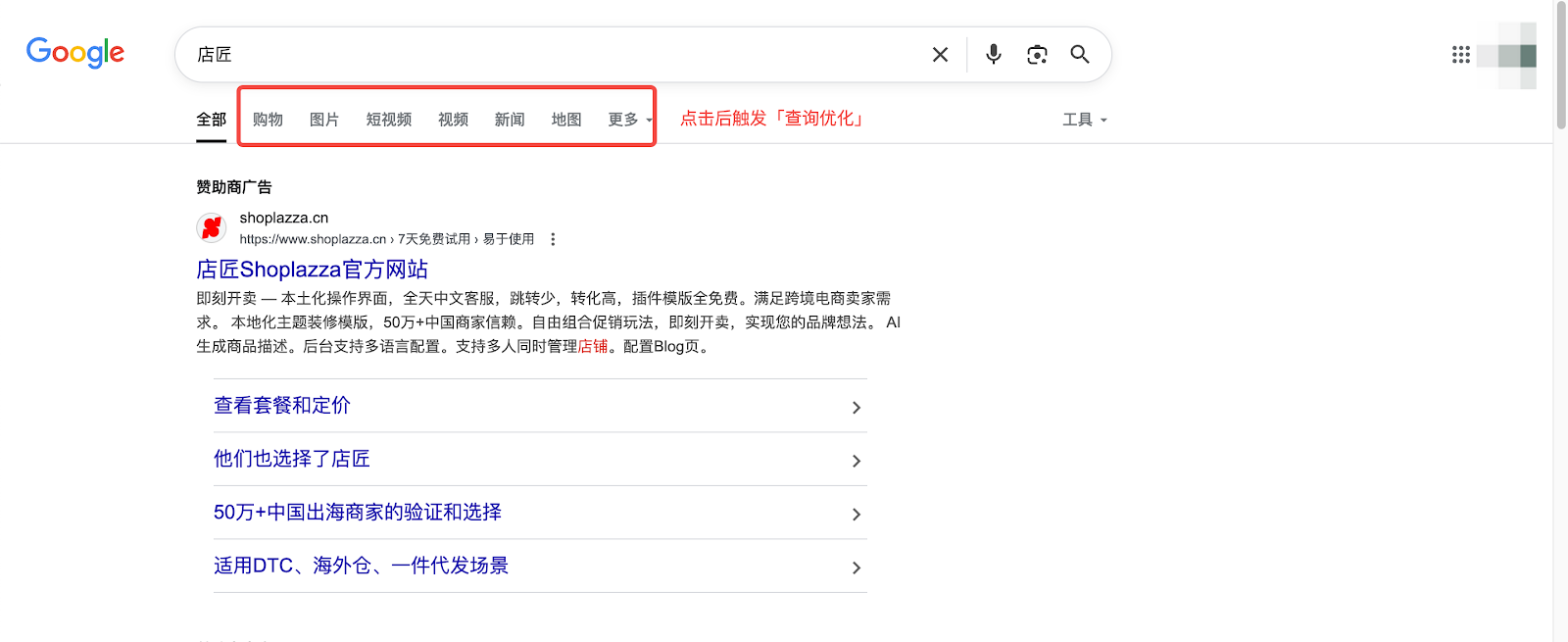Open the Google apps grid icon
This screenshot has width=1568, height=642.
coord(1461,55)
